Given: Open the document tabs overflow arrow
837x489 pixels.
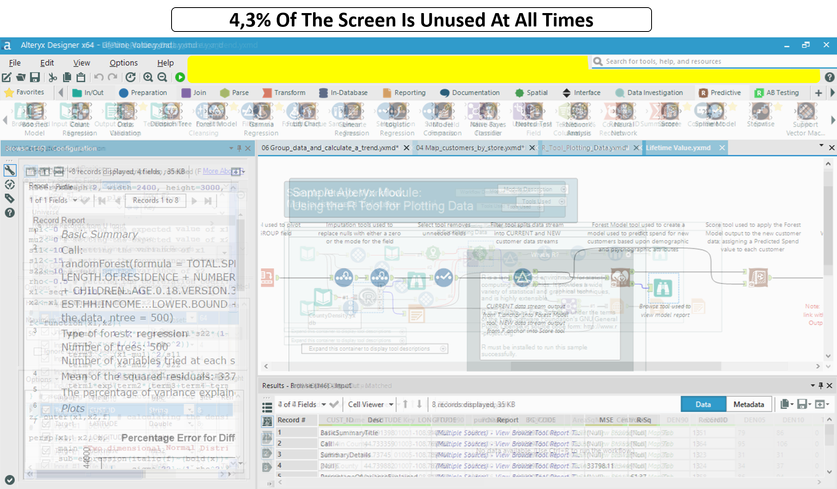Looking at the screenshot, I should click(x=821, y=146).
